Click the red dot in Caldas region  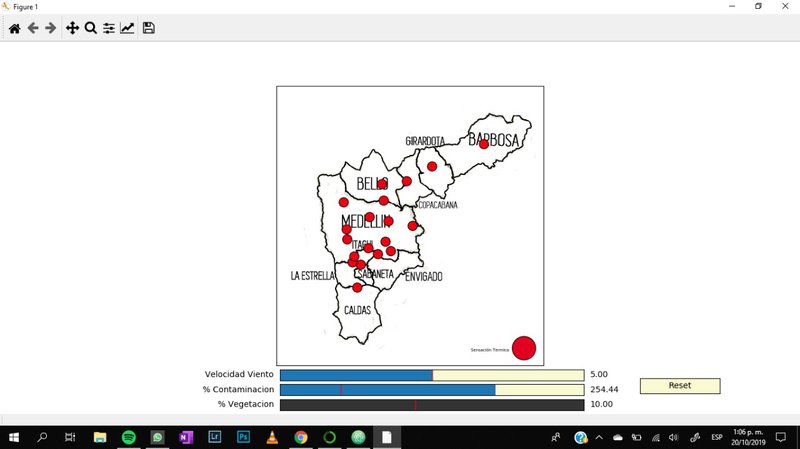(x=357, y=288)
